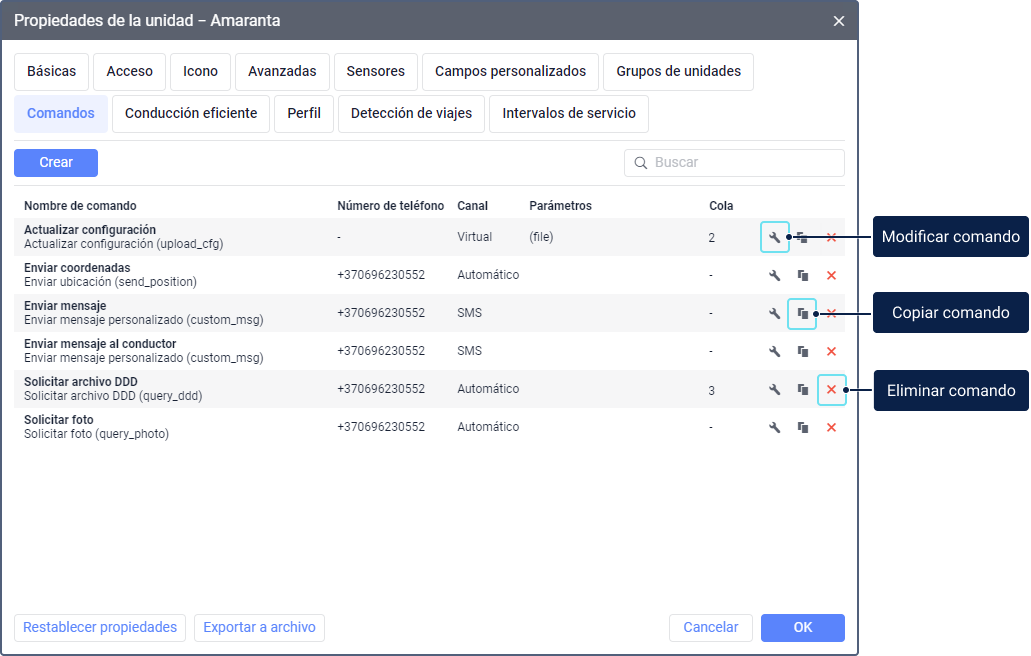Select the Detección de viajes tab
Screen dimensions: 1031x656
click(411, 114)
